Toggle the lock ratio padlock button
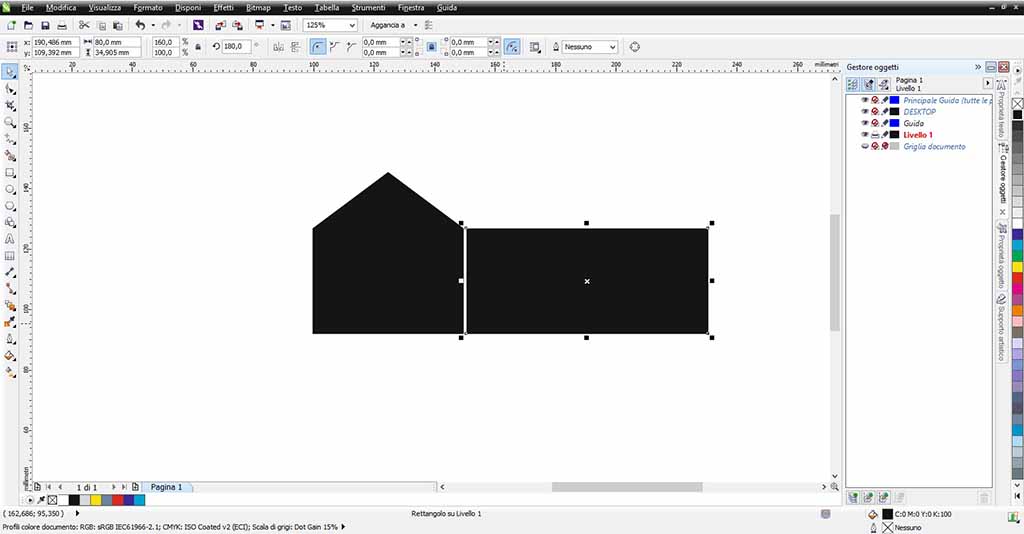Image resolution: width=1024 pixels, height=534 pixels. 198,47
